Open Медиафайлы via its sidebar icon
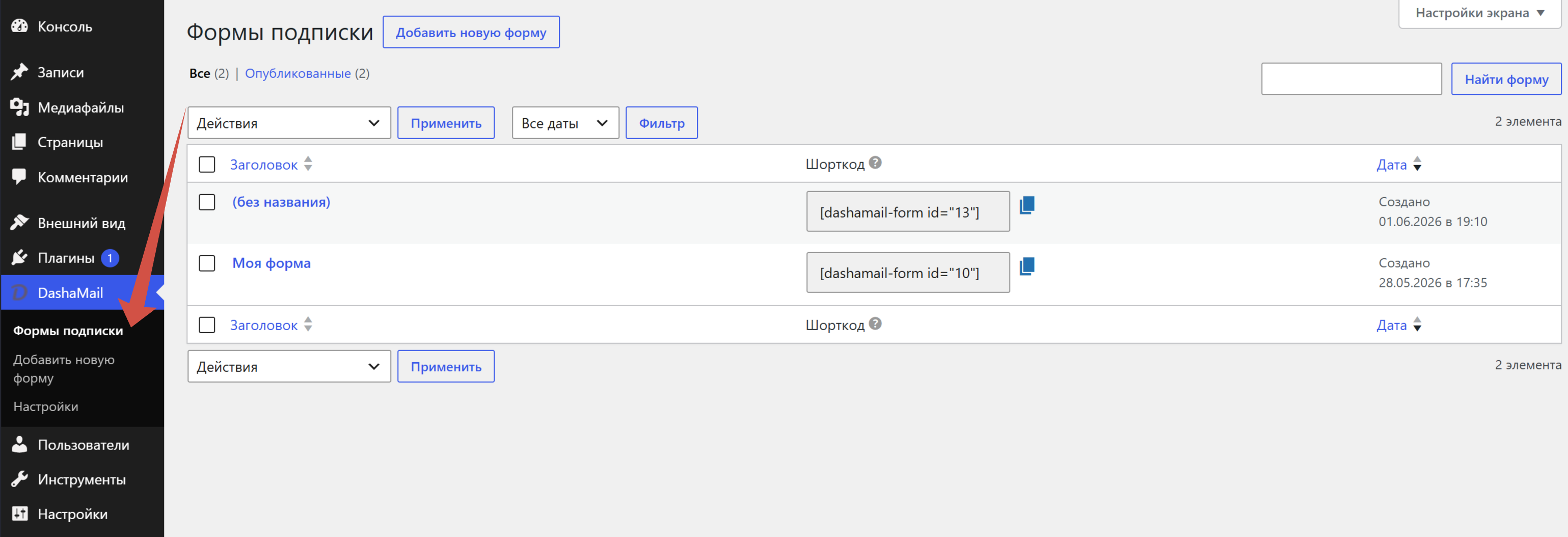This screenshot has width=1568, height=537. pyautogui.click(x=19, y=107)
